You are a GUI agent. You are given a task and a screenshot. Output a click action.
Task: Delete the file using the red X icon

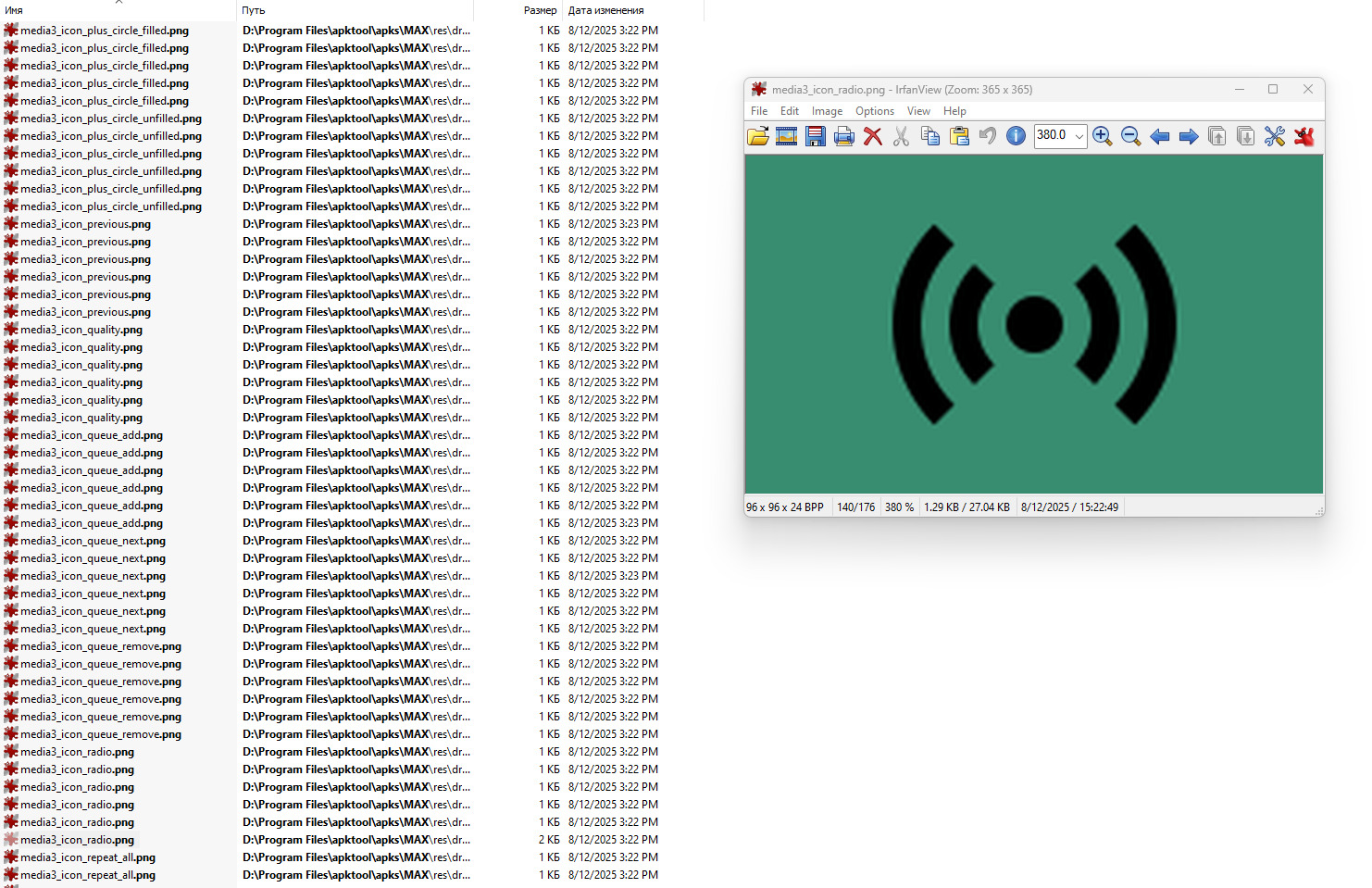click(x=872, y=136)
